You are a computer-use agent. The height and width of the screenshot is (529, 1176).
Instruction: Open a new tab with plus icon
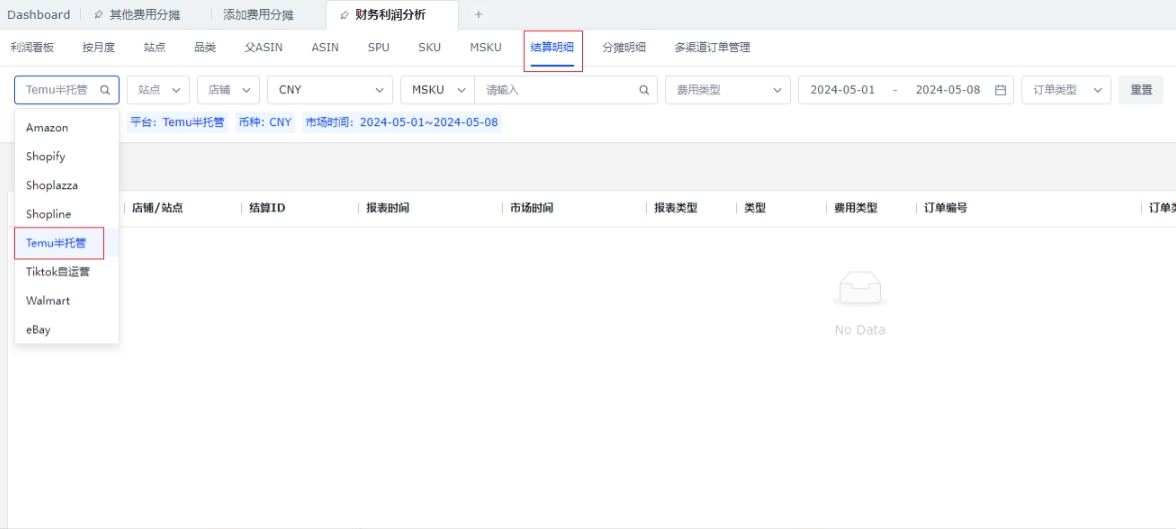(x=478, y=14)
